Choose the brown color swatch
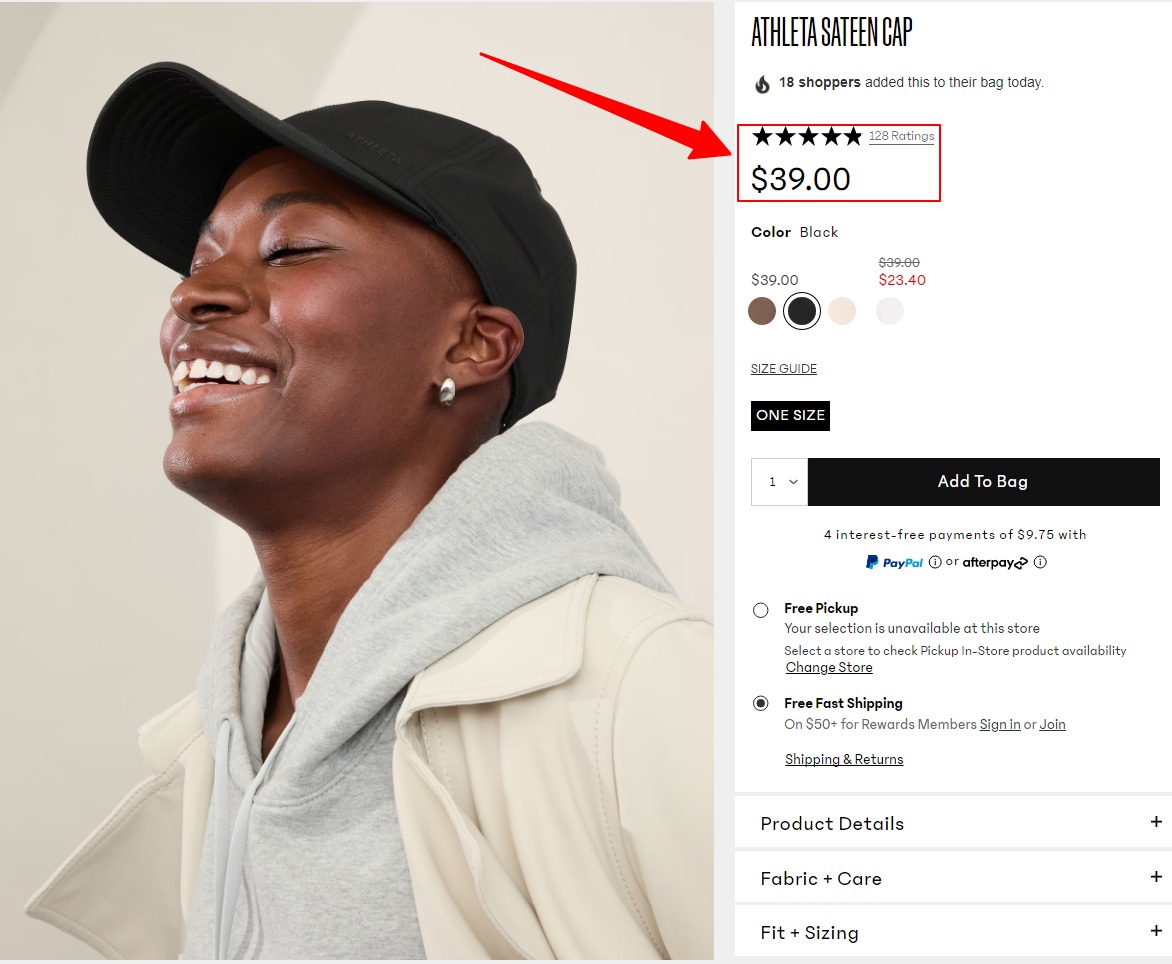The height and width of the screenshot is (964, 1172). coord(762,311)
